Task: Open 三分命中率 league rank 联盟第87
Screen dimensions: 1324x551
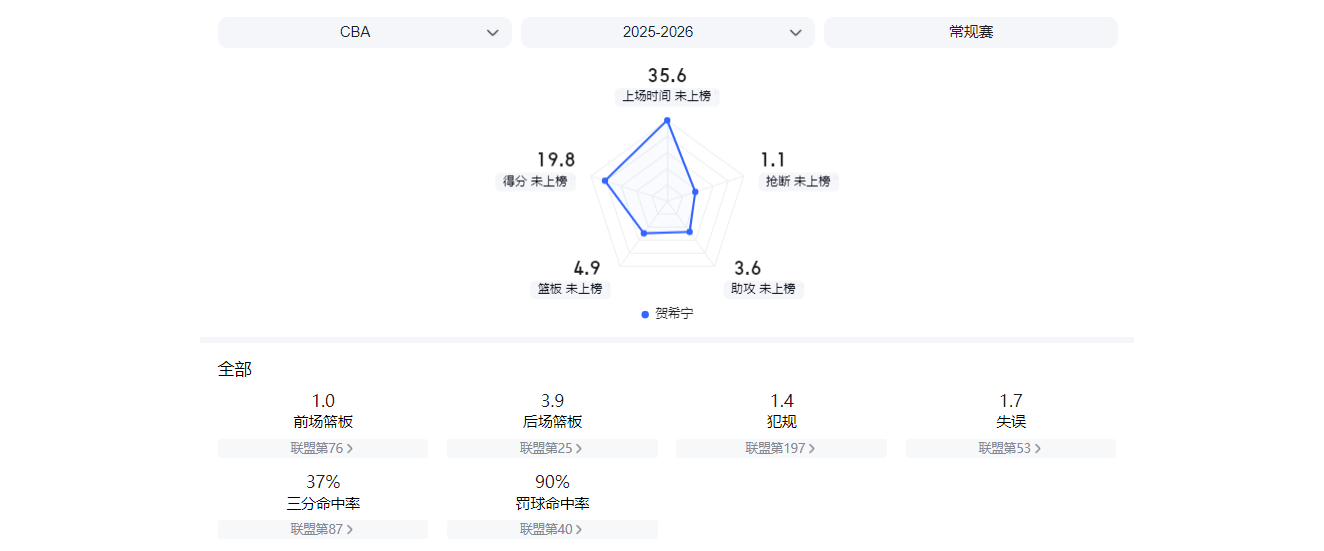Action: tap(322, 529)
